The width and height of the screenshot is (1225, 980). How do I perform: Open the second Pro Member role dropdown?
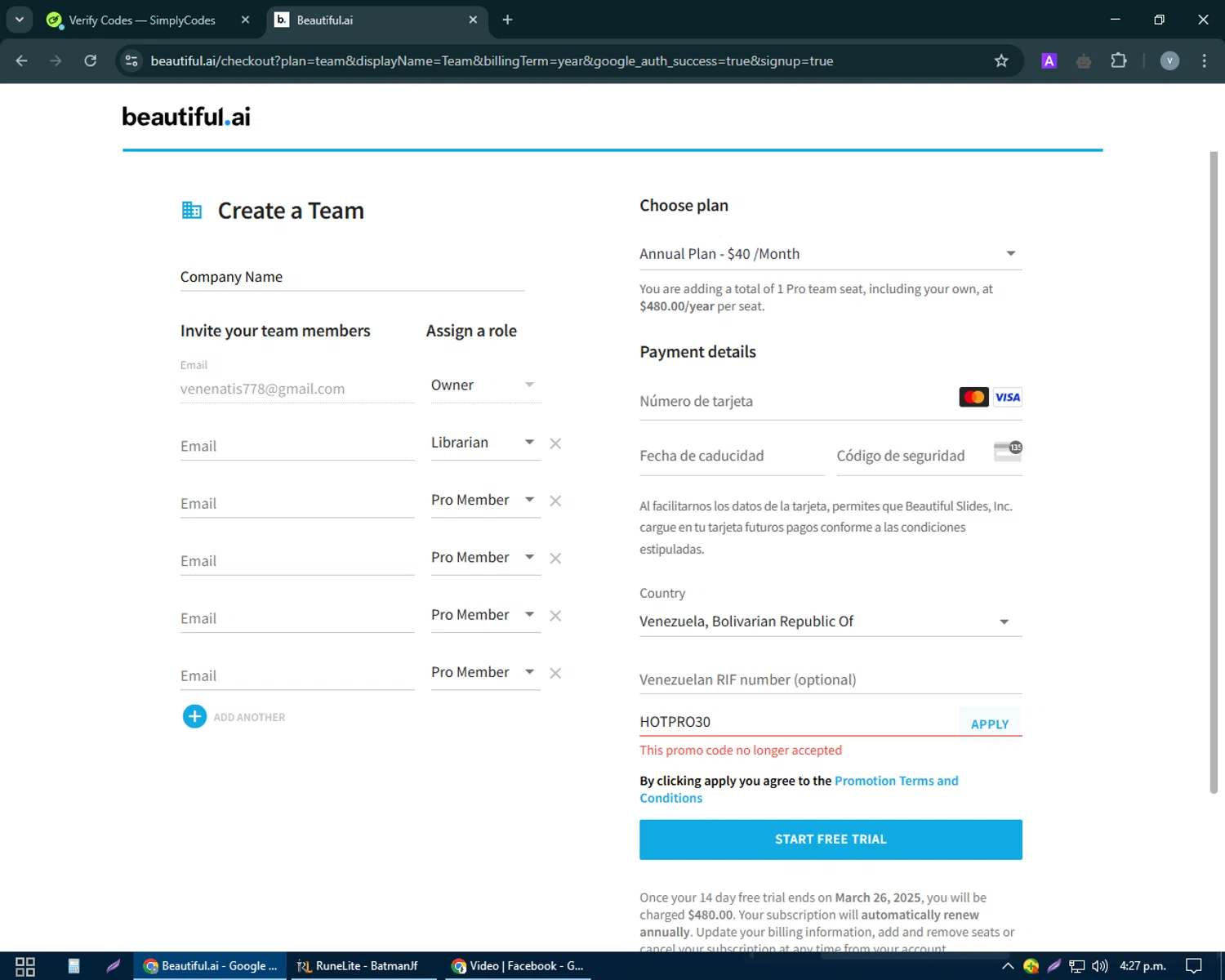tap(485, 557)
